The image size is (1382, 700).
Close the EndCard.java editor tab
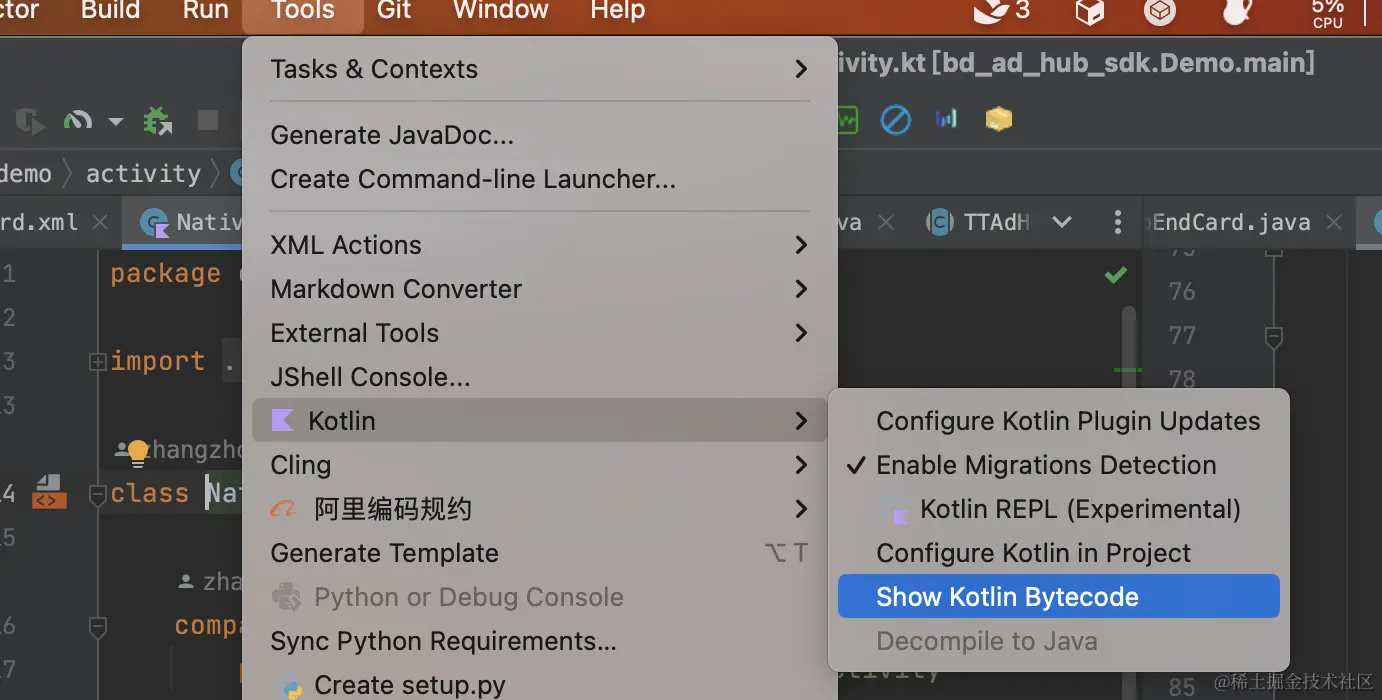[1333, 222]
